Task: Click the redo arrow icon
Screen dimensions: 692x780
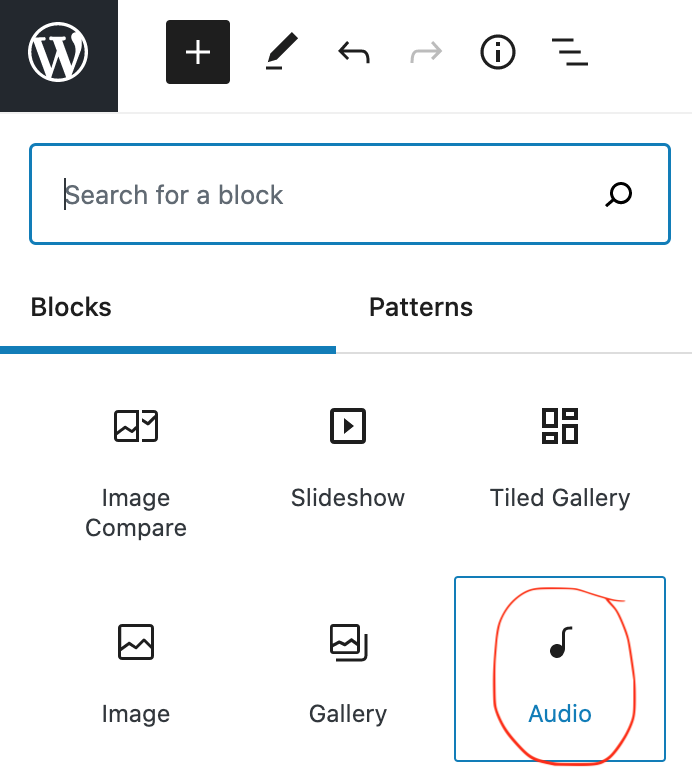Action: click(x=426, y=52)
